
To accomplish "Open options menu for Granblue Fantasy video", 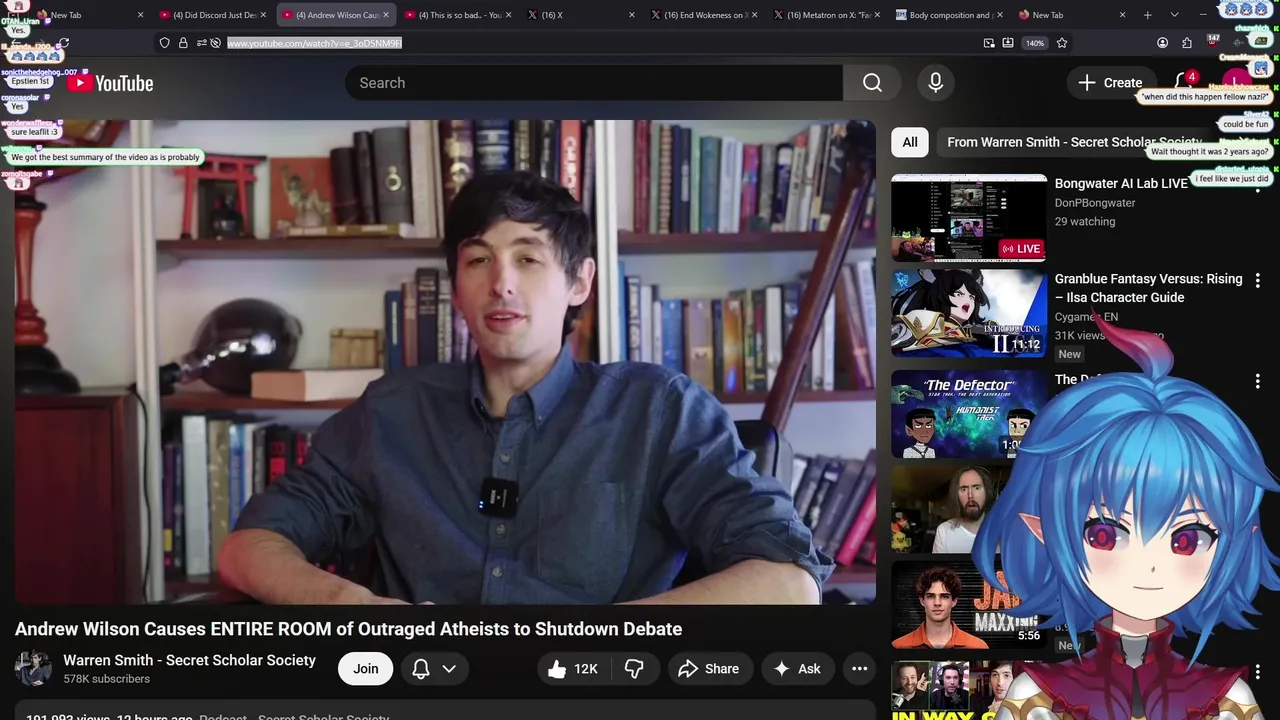I will click(x=1258, y=281).
